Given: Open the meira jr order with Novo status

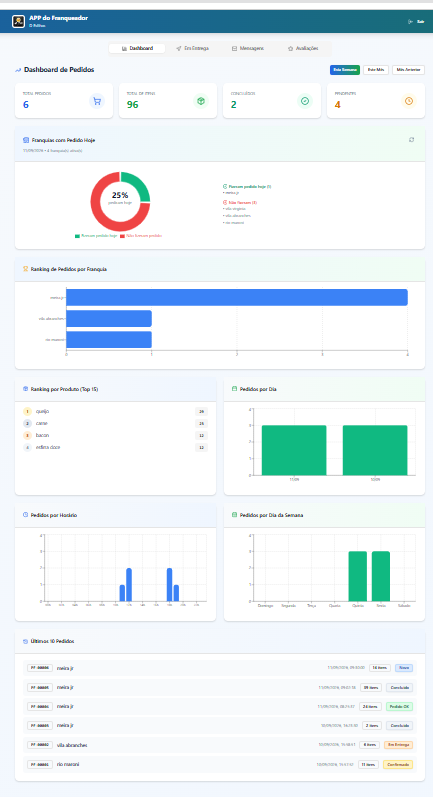Looking at the screenshot, I should coord(220,668).
